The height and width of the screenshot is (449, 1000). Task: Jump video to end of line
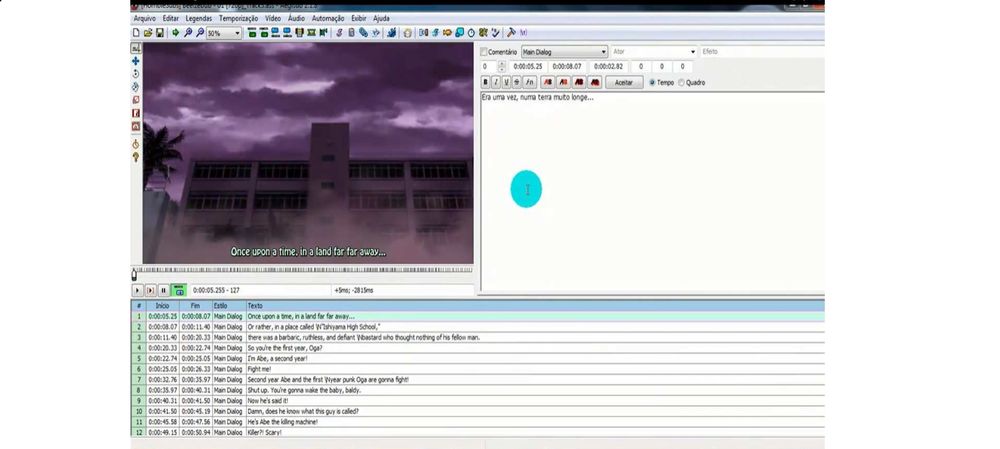coord(264,33)
